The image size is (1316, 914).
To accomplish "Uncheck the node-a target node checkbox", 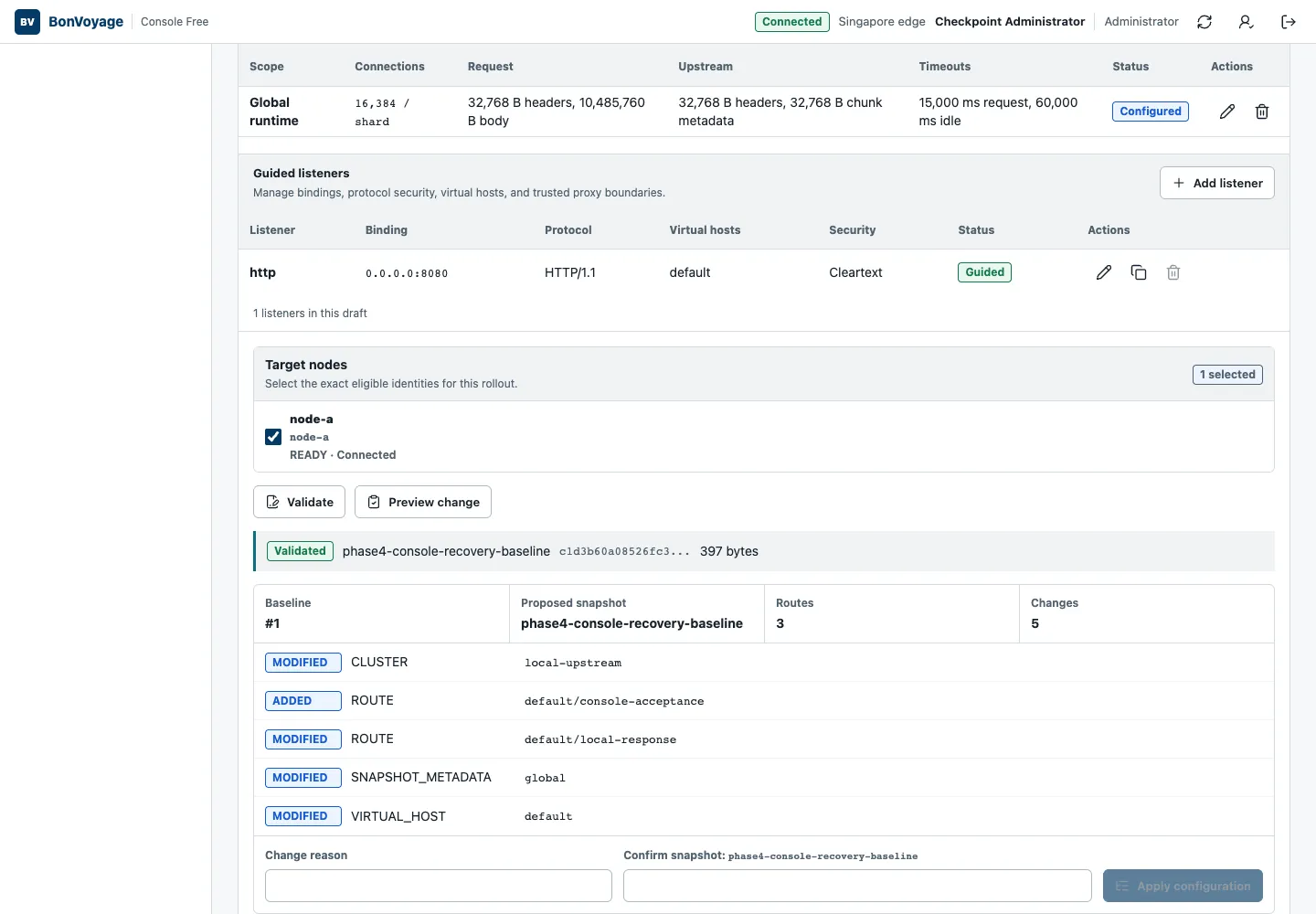I will [x=273, y=437].
